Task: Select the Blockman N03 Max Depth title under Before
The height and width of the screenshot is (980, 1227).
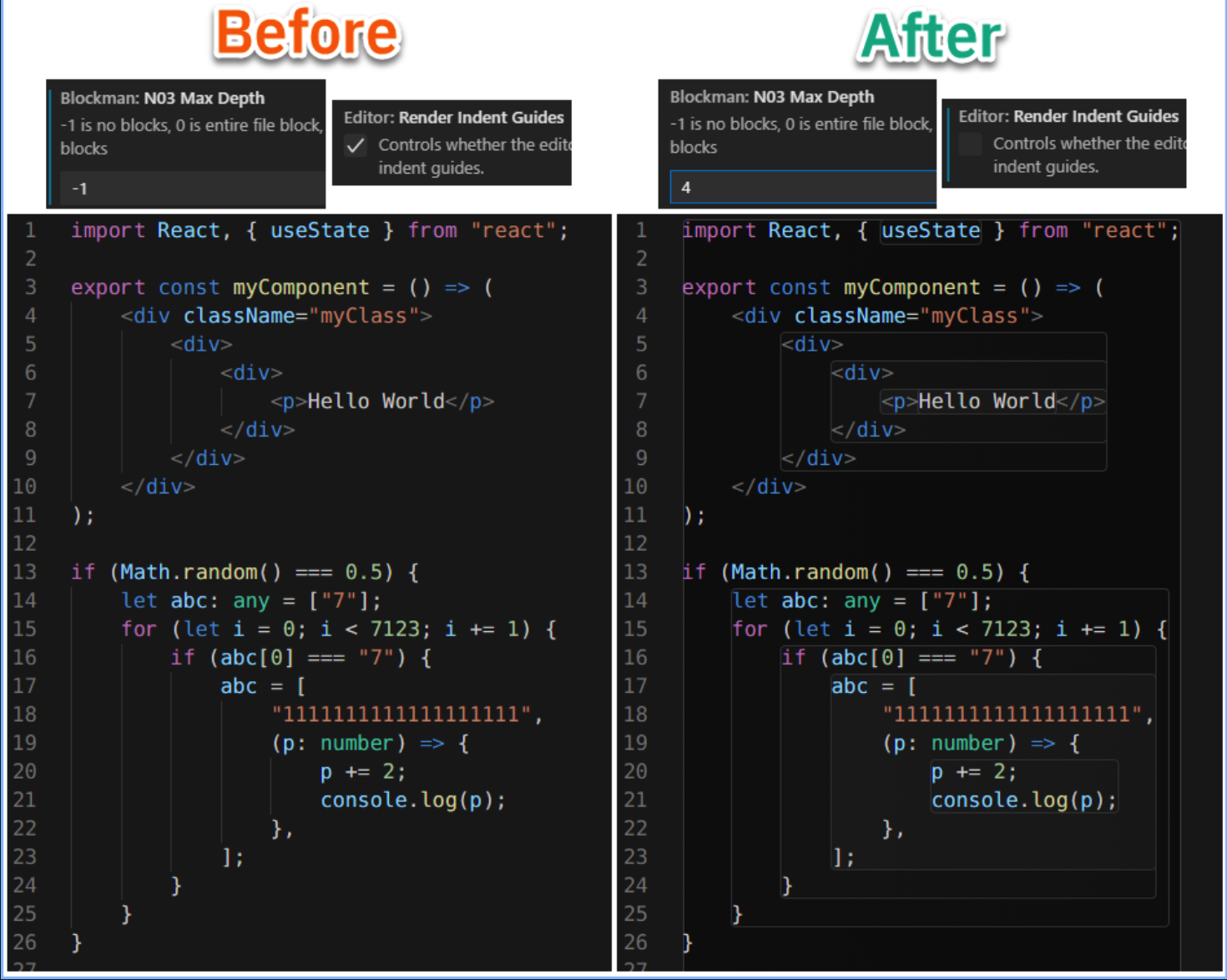Action: [x=163, y=99]
